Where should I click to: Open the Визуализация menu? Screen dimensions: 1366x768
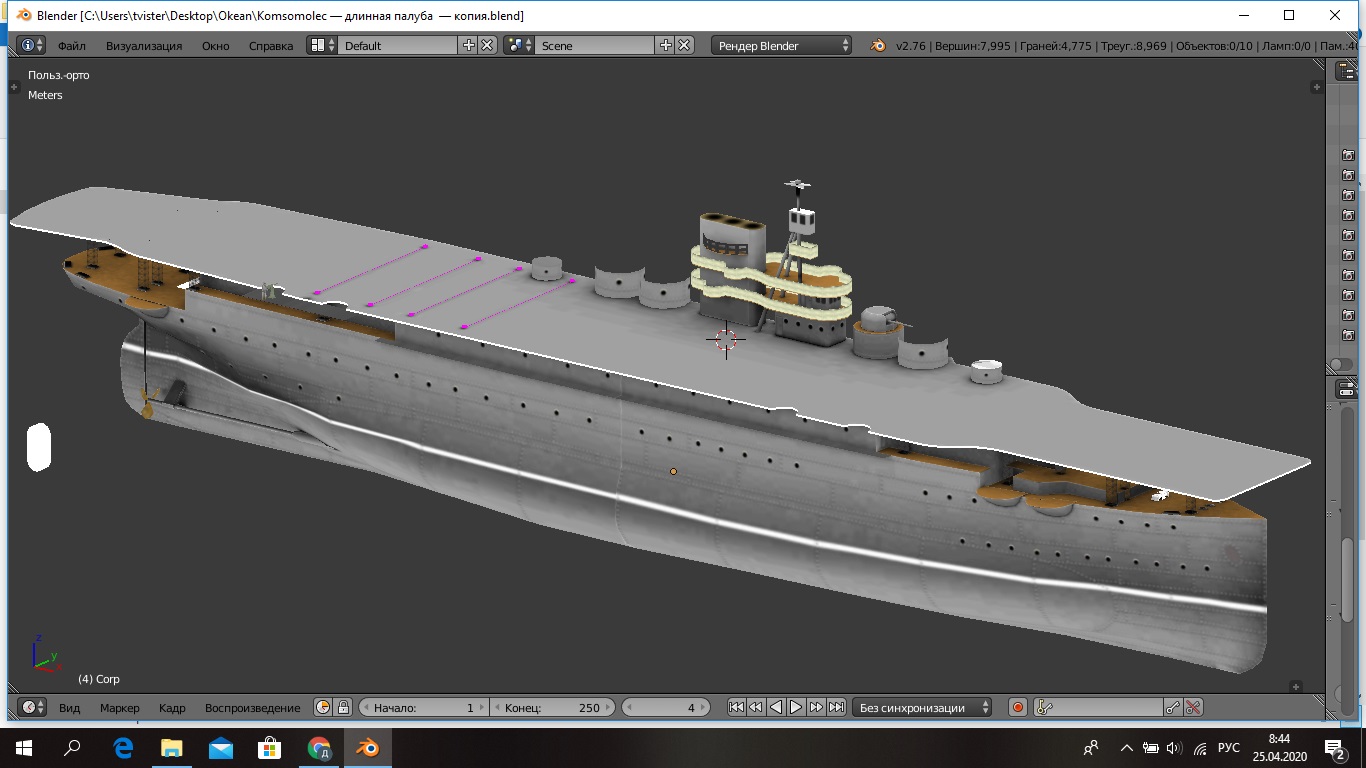coord(144,46)
